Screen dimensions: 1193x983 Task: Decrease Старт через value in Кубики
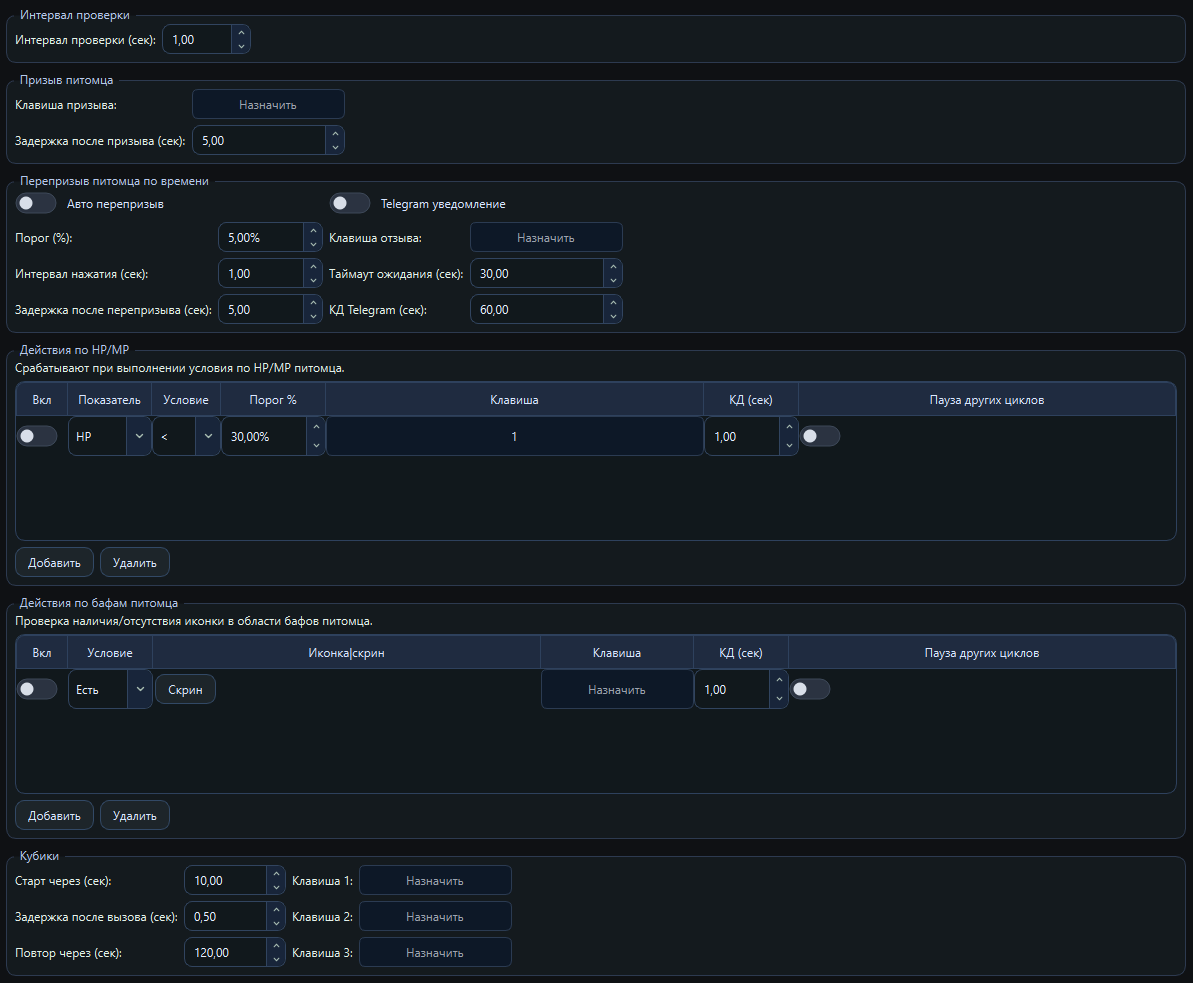click(x=276, y=888)
